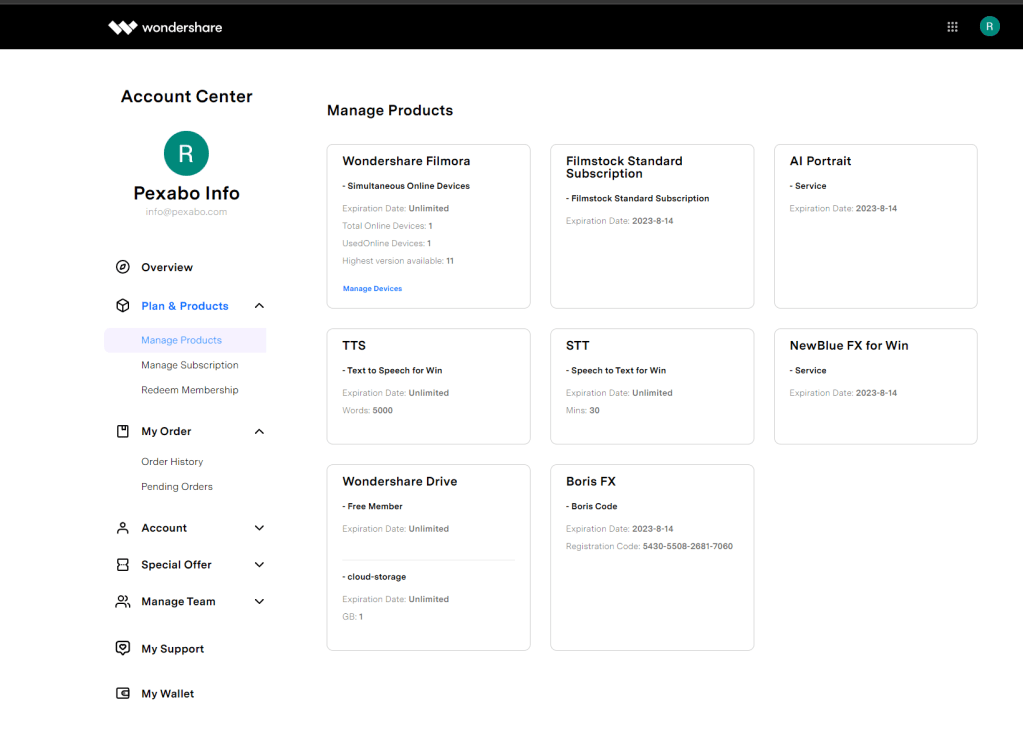
Task: Click the Wondershare Filmora card title
Action: coord(406,161)
